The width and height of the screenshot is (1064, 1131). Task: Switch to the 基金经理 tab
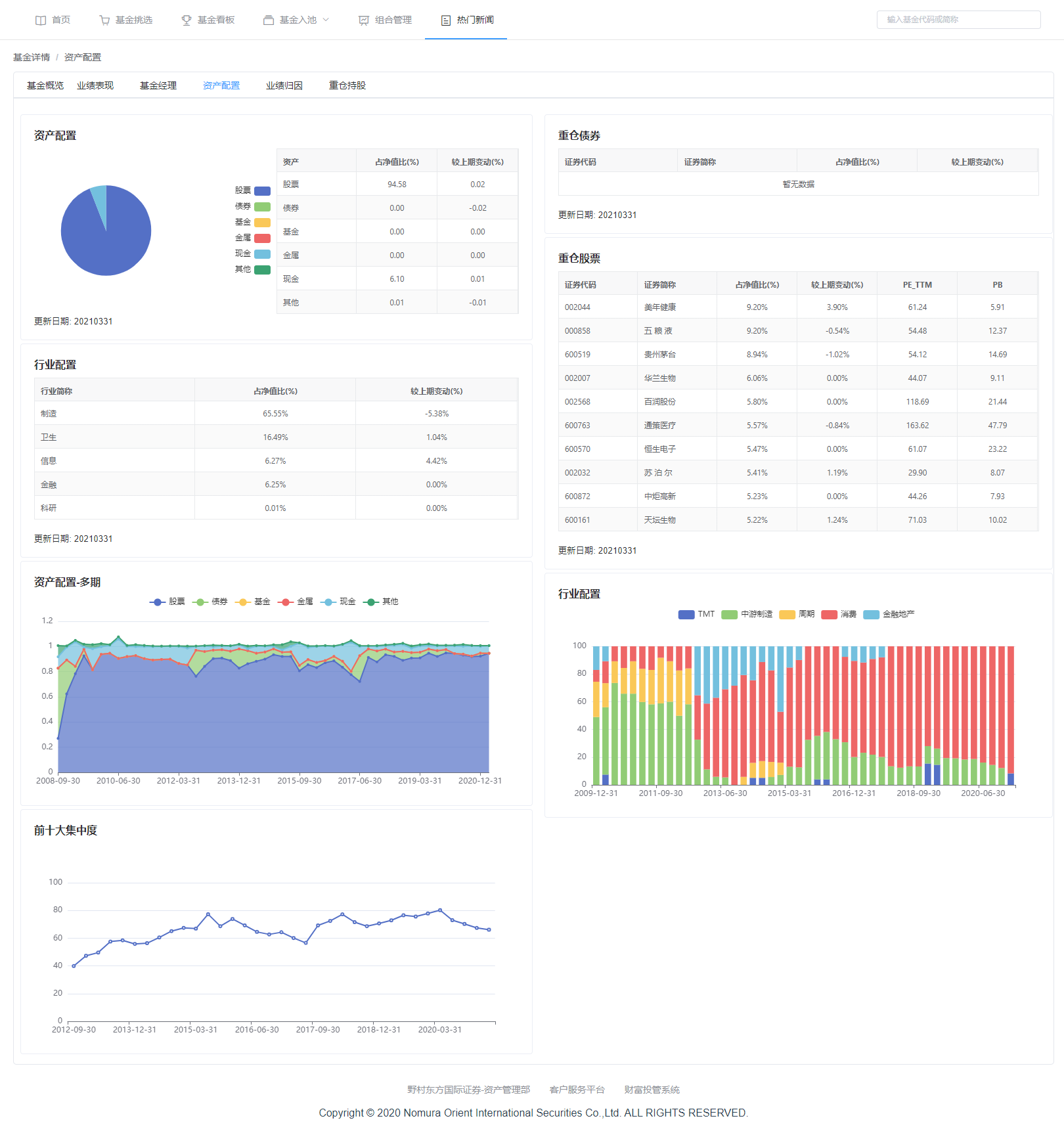pos(158,85)
